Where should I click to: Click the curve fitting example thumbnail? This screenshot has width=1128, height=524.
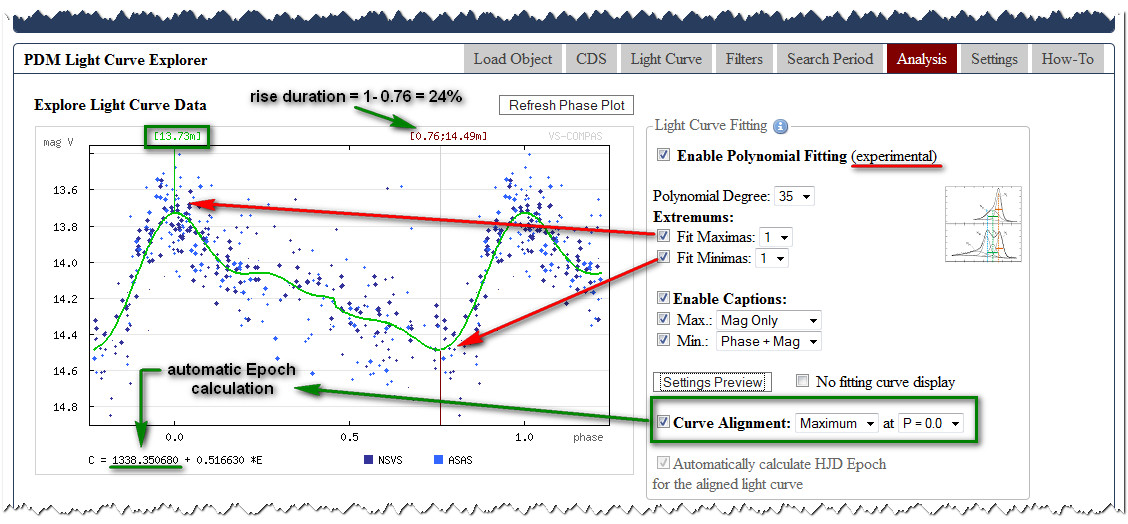point(983,224)
